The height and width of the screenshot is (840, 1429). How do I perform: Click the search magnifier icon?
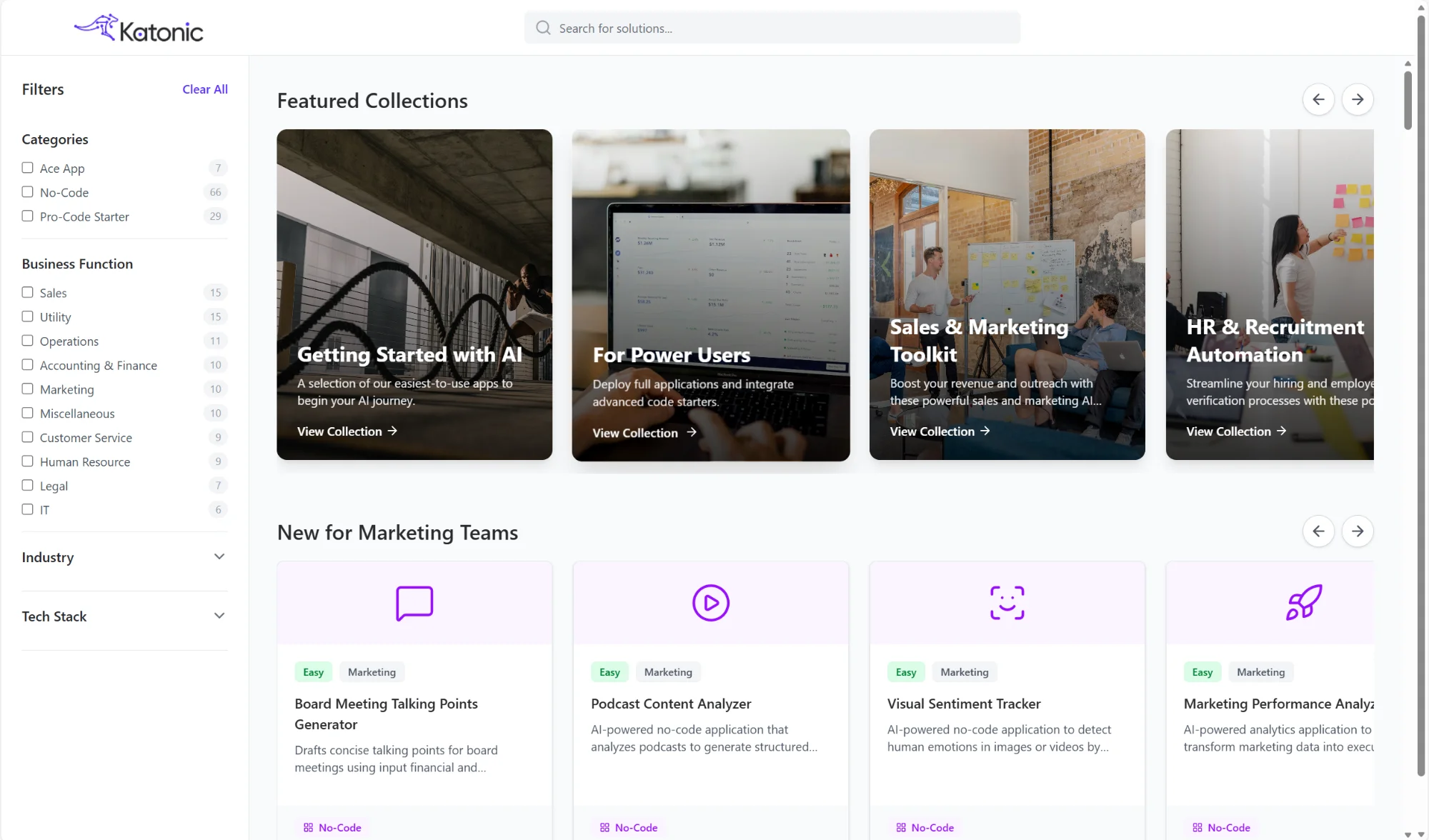[543, 27]
